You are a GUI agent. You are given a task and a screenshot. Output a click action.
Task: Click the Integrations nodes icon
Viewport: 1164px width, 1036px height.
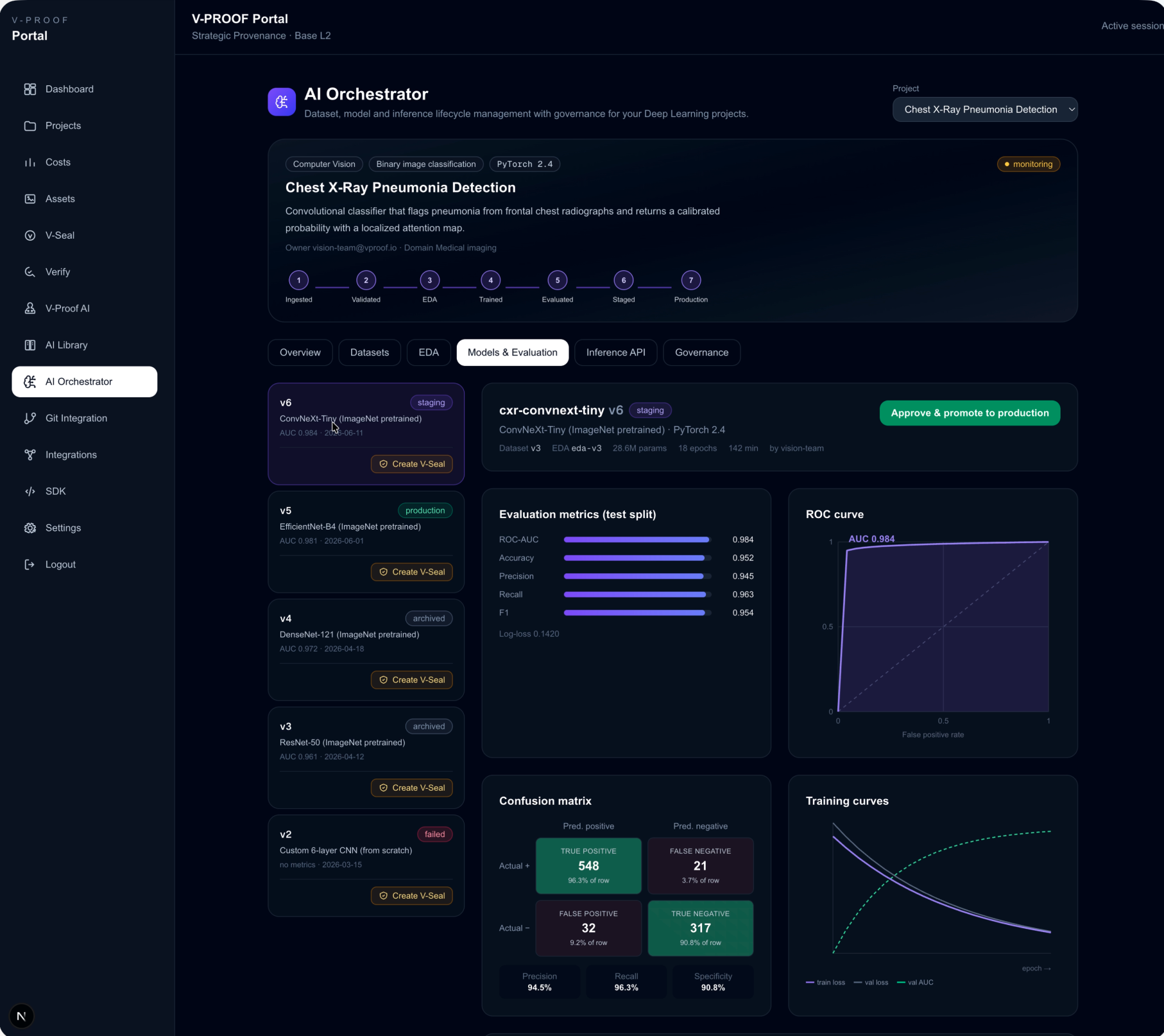click(x=30, y=455)
